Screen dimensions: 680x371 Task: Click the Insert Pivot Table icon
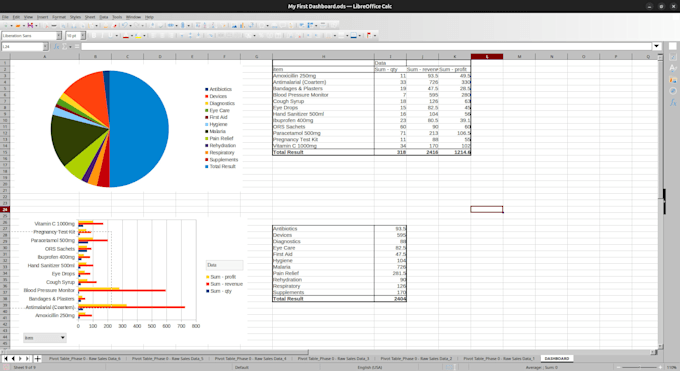pyautogui.click(x=251, y=26)
